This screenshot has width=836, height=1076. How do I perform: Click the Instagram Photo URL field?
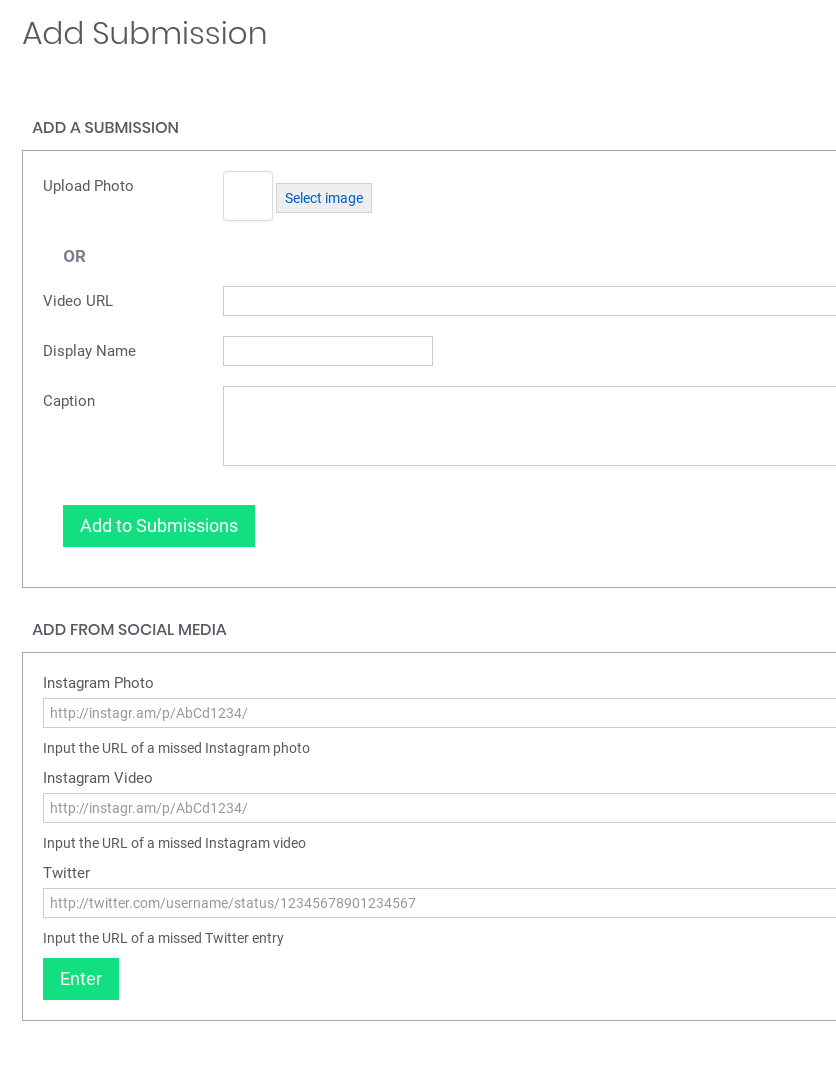click(438, 713)
